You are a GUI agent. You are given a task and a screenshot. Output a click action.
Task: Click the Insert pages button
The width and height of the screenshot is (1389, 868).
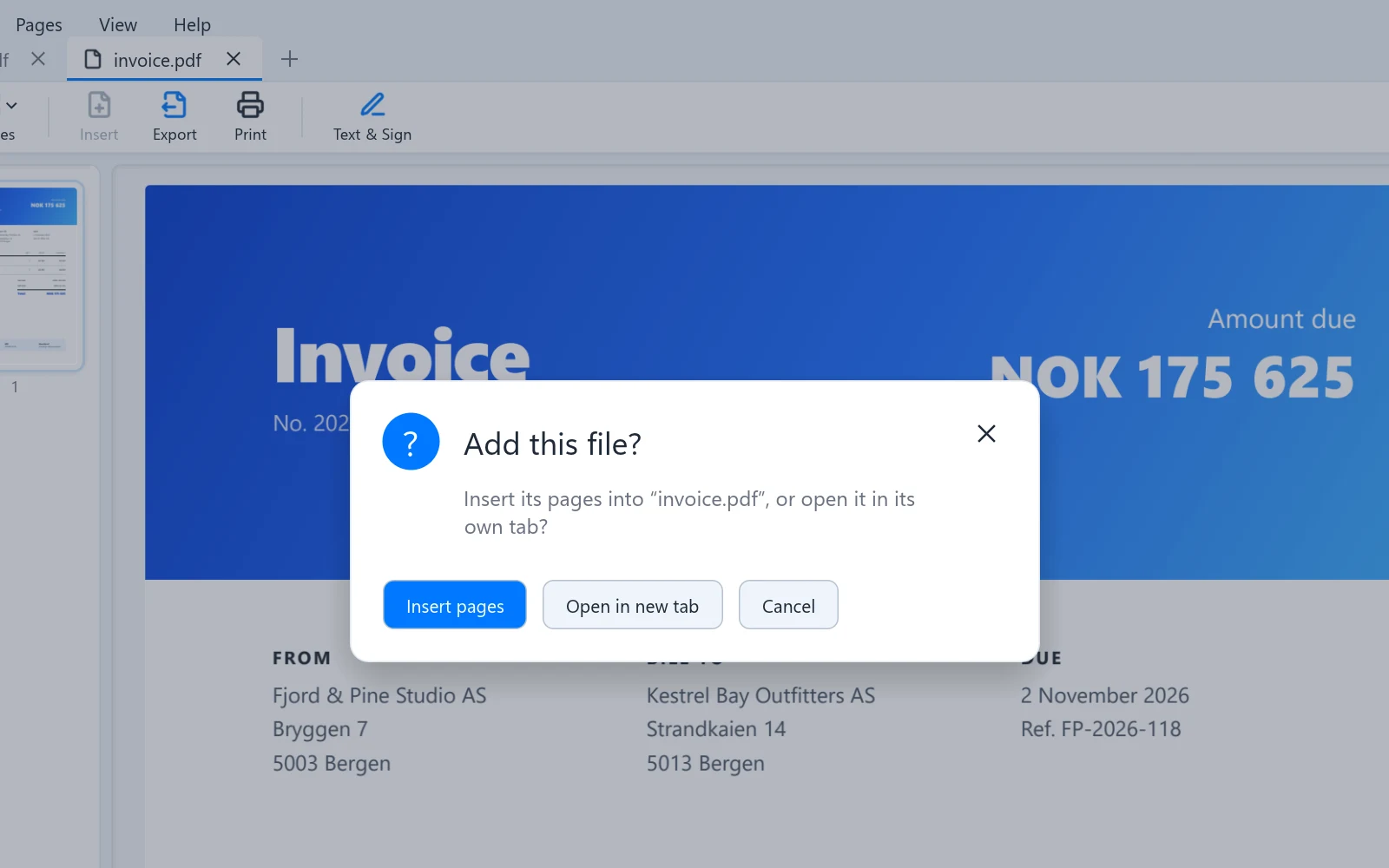coord(455,605)
